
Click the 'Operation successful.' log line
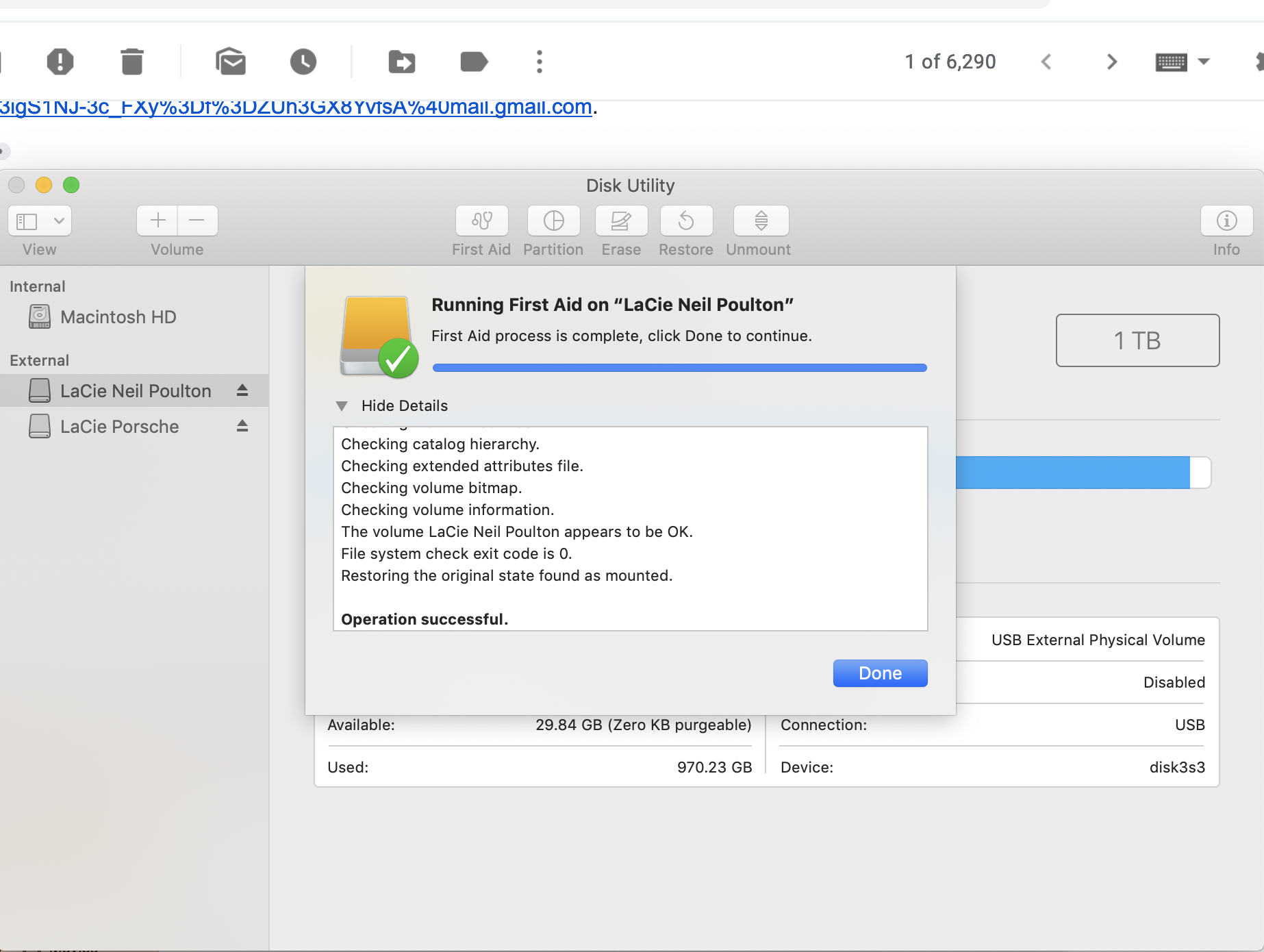point(425,619)
